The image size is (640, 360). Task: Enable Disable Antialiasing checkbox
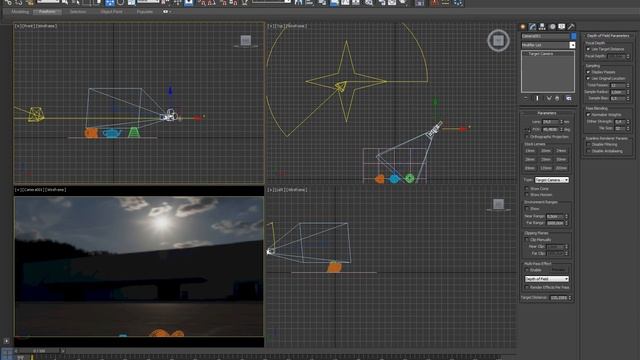coord(589,151)
